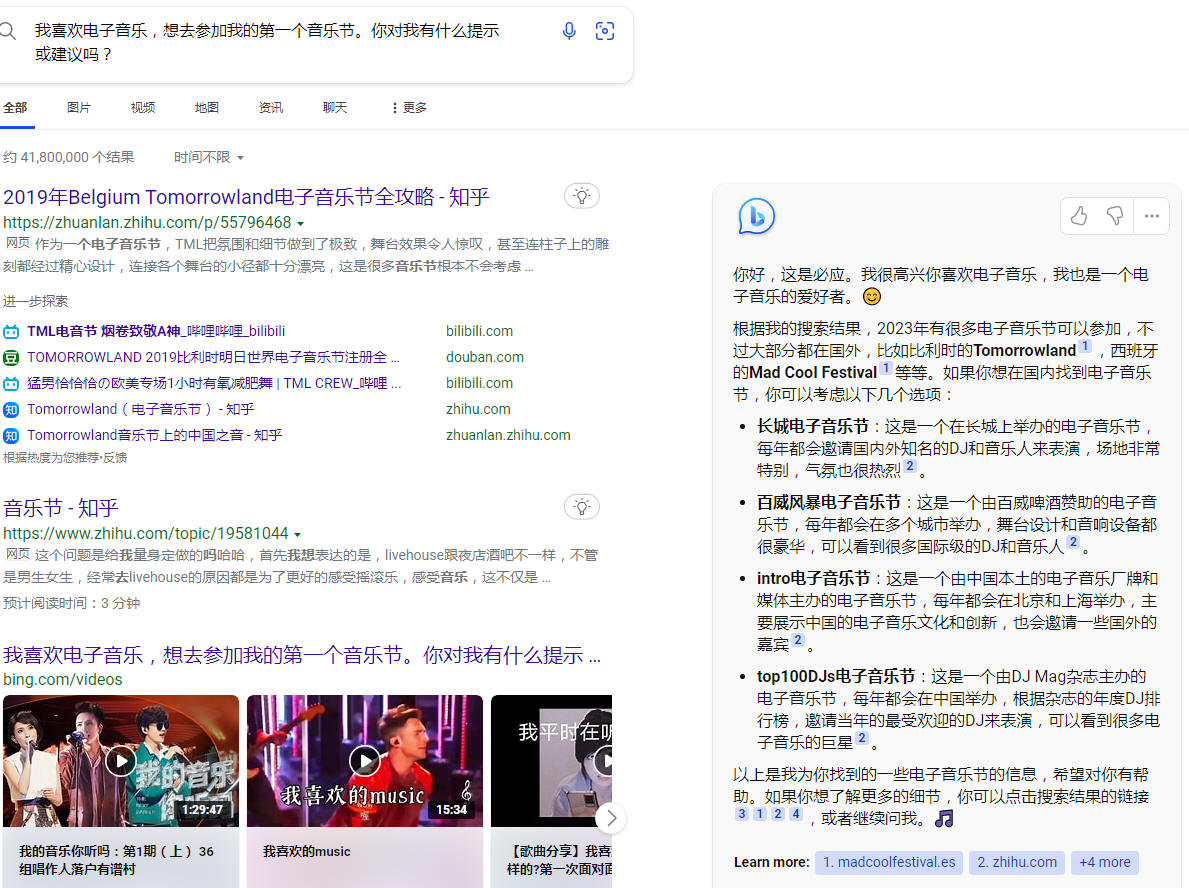1189x888 pixels.
Task: Open Tomorrowland音乐节上的中国之音 link
Action: click(x=155, y=435)
